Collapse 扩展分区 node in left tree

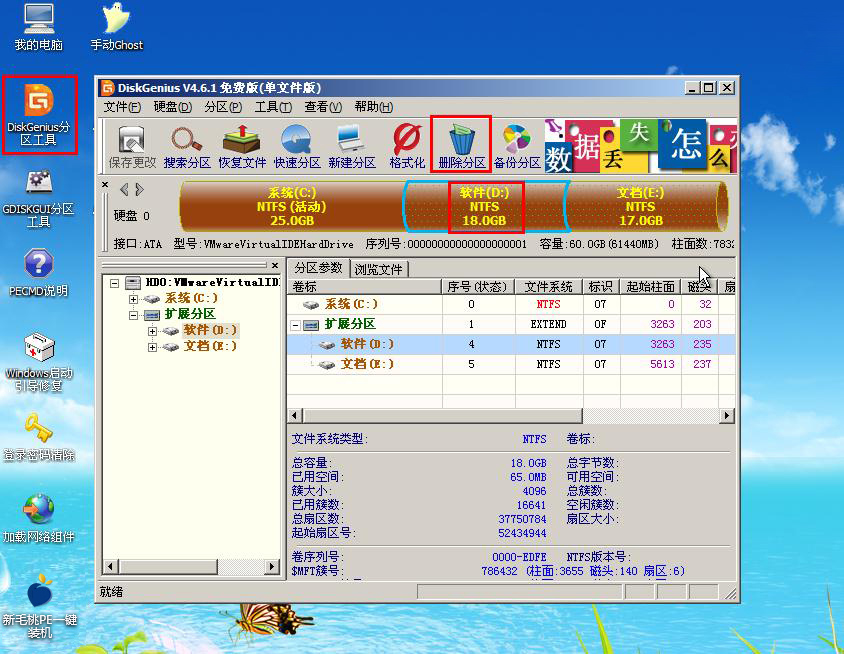click(x=133, y=315)
